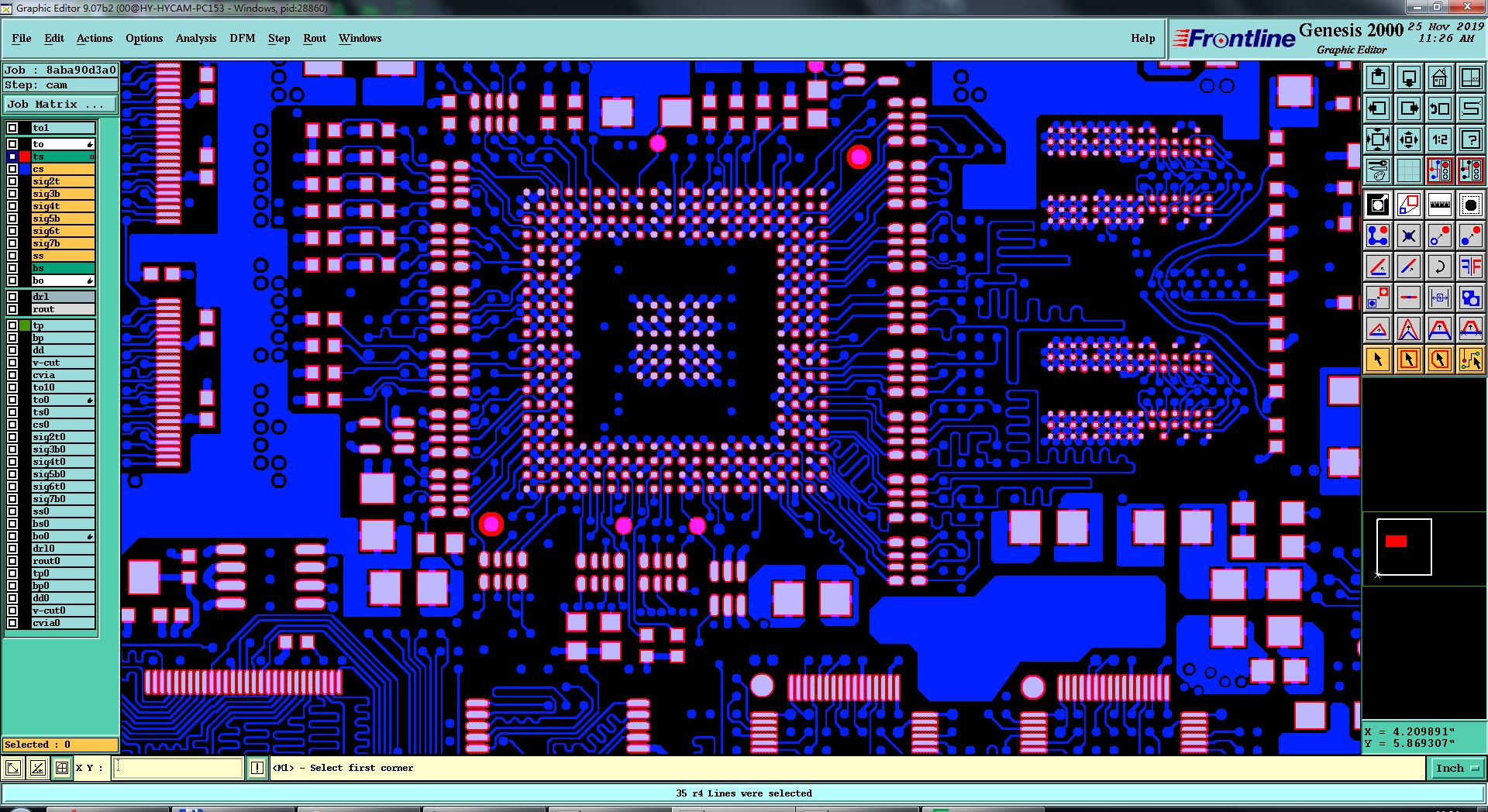
Task: Open the wrench and palette display settings icon
Action: pyautogui.click(x=1378, y=170)
